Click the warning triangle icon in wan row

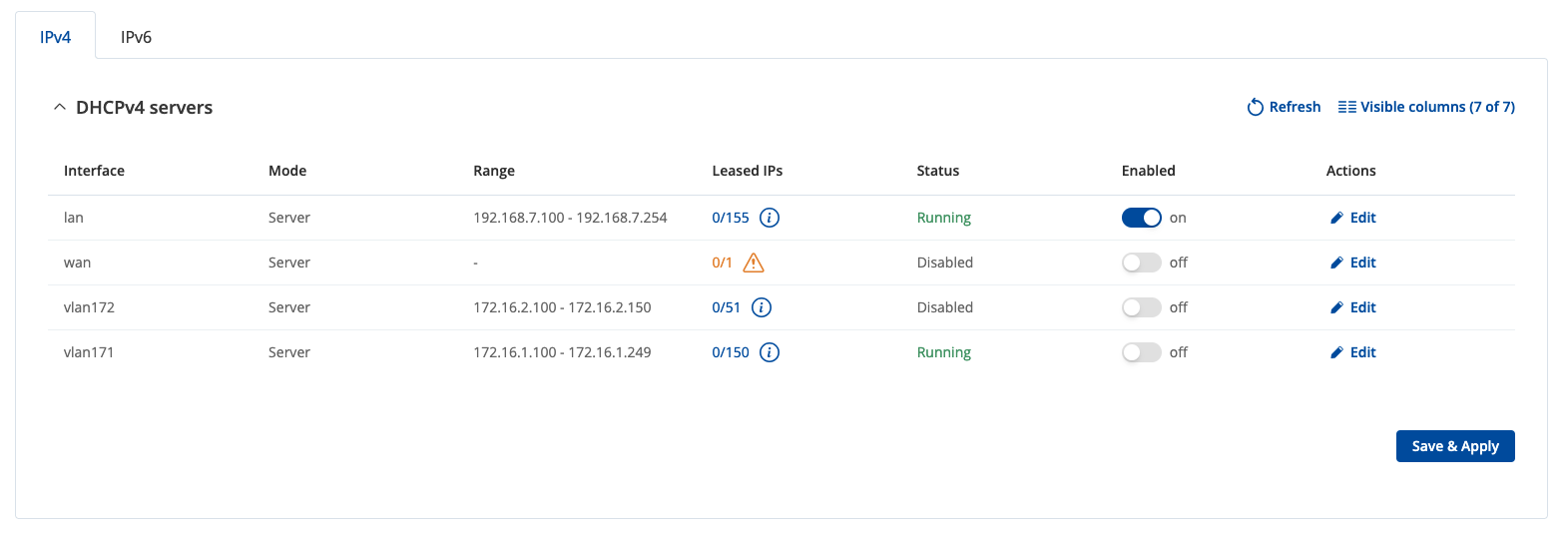(754, 263)
